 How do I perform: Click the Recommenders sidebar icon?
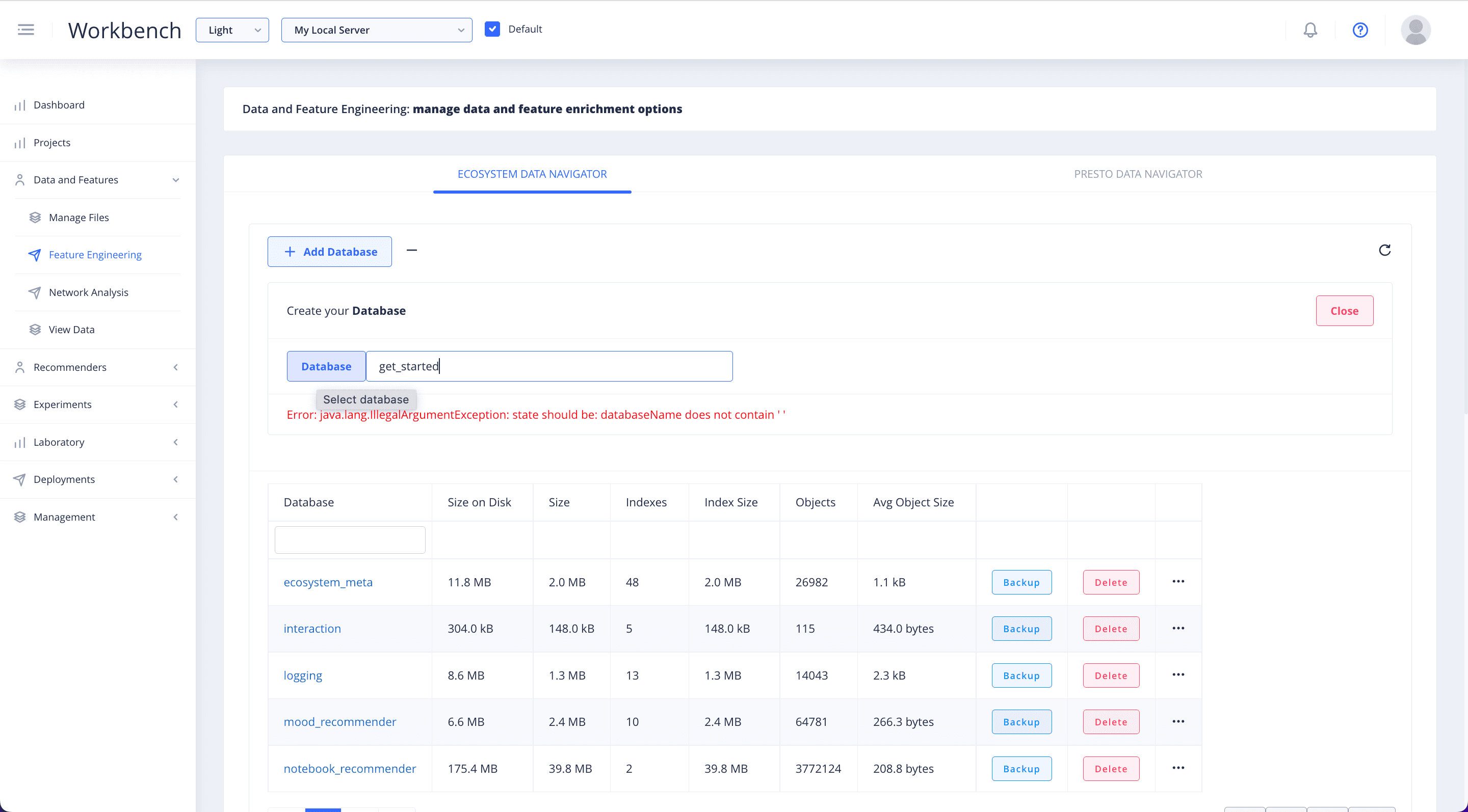20,366
